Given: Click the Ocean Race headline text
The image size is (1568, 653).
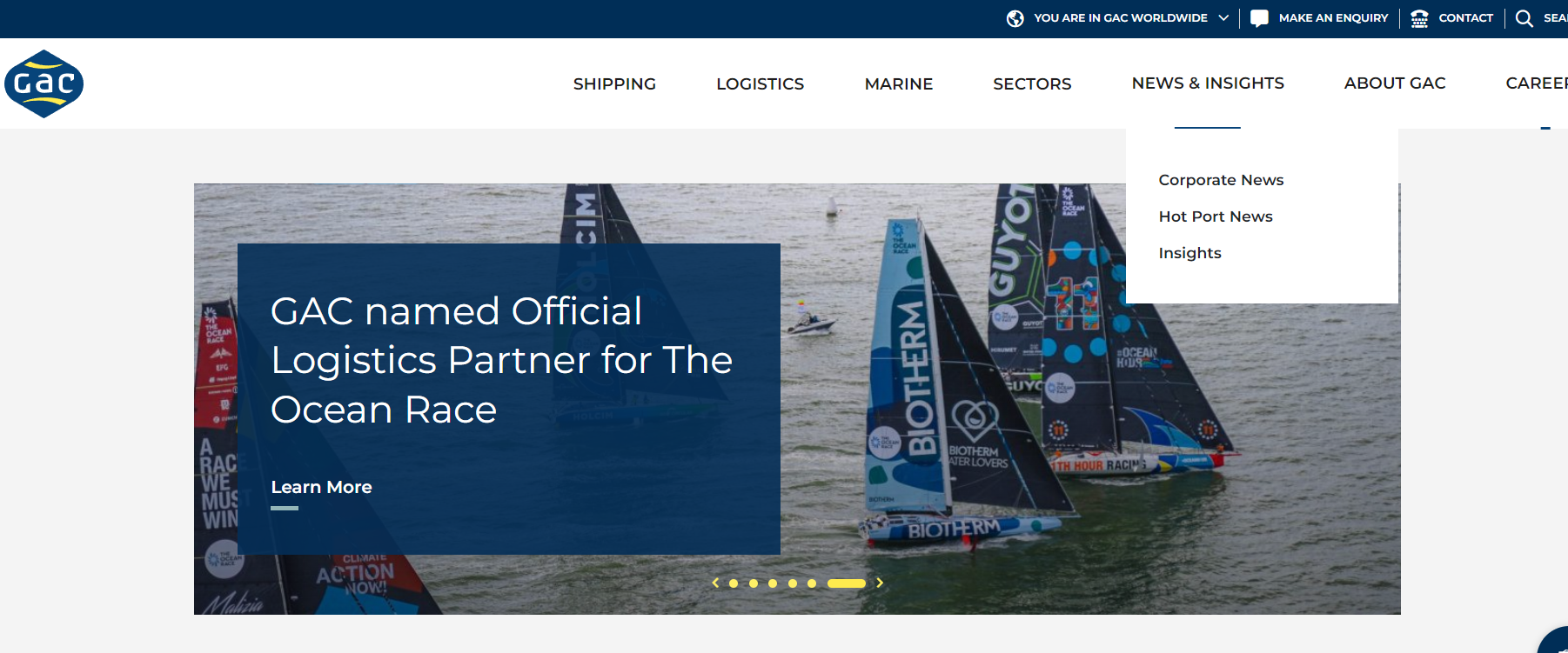Looking at the screenshot, I should 501,360.
